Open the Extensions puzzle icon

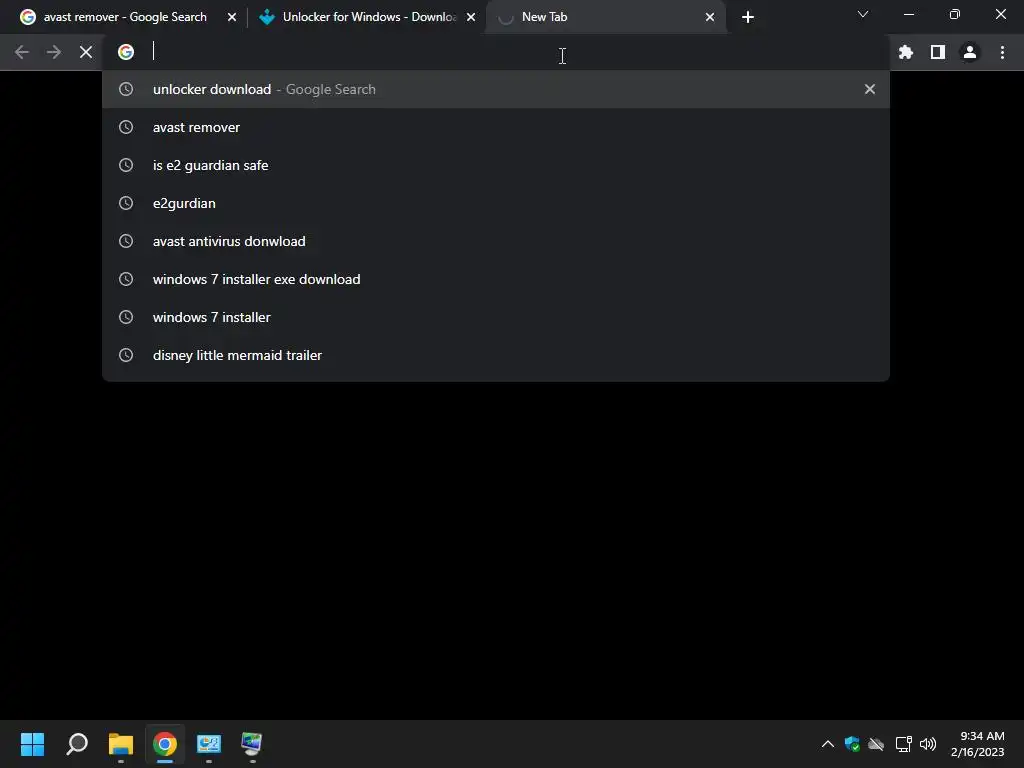[906, 52]
